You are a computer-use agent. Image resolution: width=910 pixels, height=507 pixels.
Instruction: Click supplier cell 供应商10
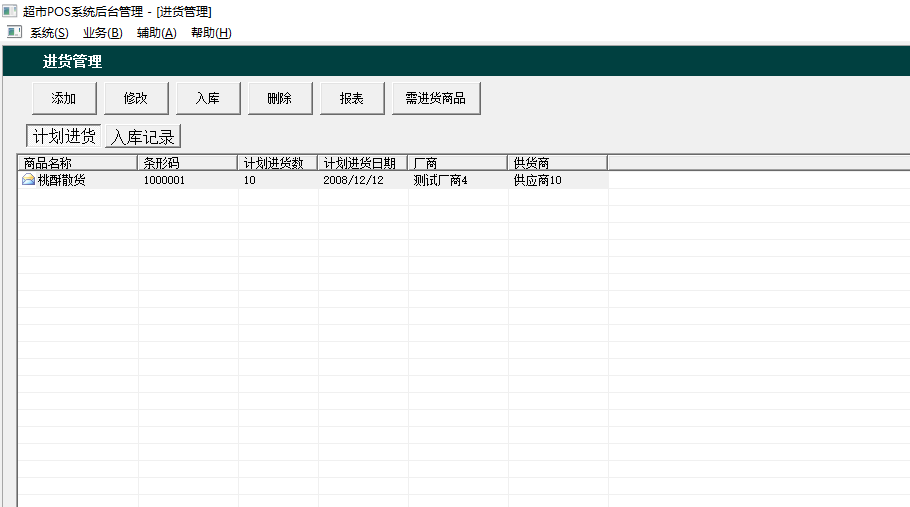[537, 180]
